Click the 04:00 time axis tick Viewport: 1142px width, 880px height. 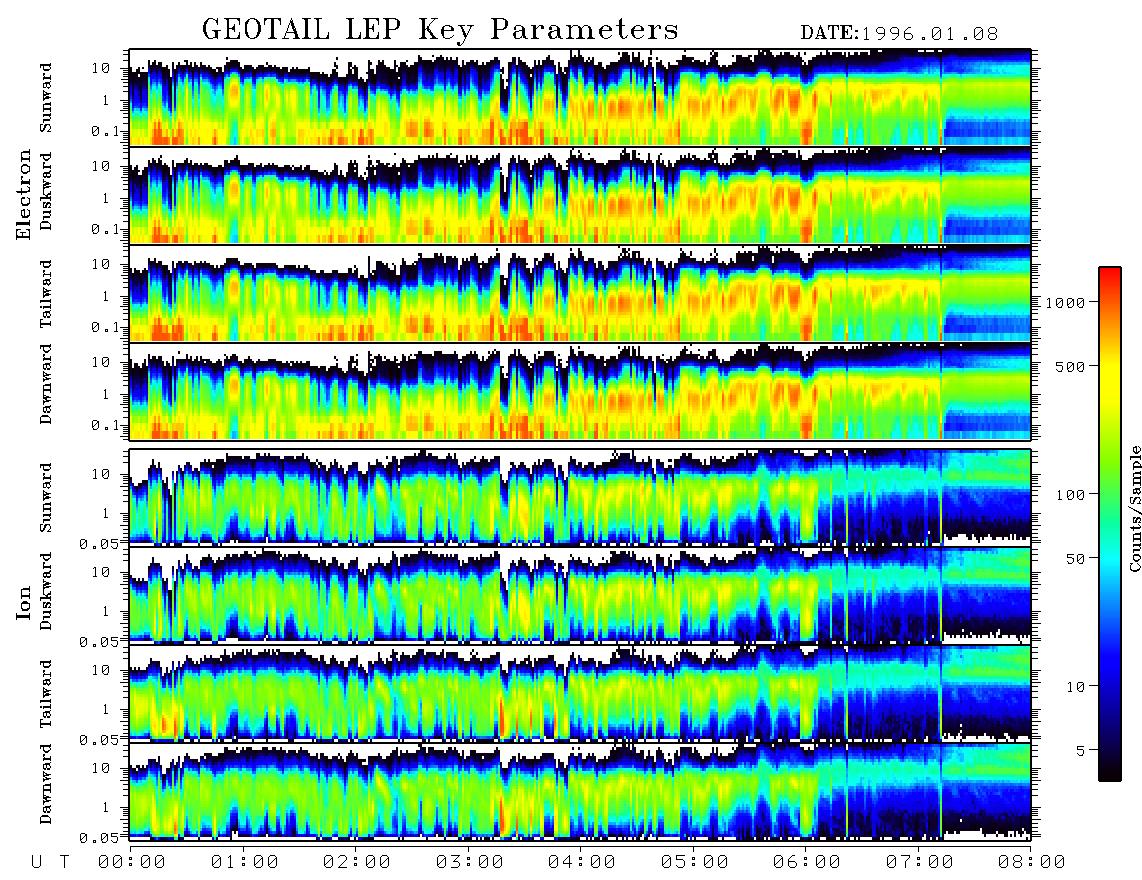pyautogui.click(x=582, y=862)
